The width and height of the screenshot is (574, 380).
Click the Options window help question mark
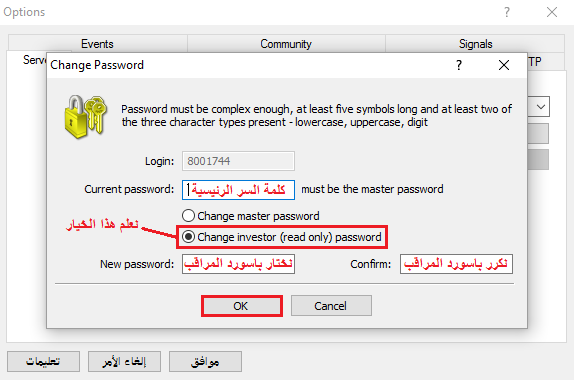pos(507,12)
